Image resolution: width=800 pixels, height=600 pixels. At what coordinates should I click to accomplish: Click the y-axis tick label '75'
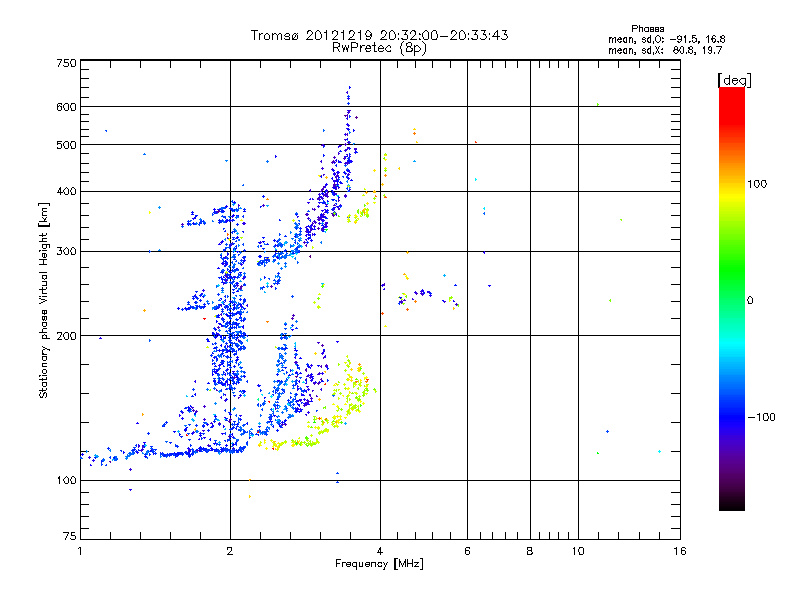tap(70, 536)
